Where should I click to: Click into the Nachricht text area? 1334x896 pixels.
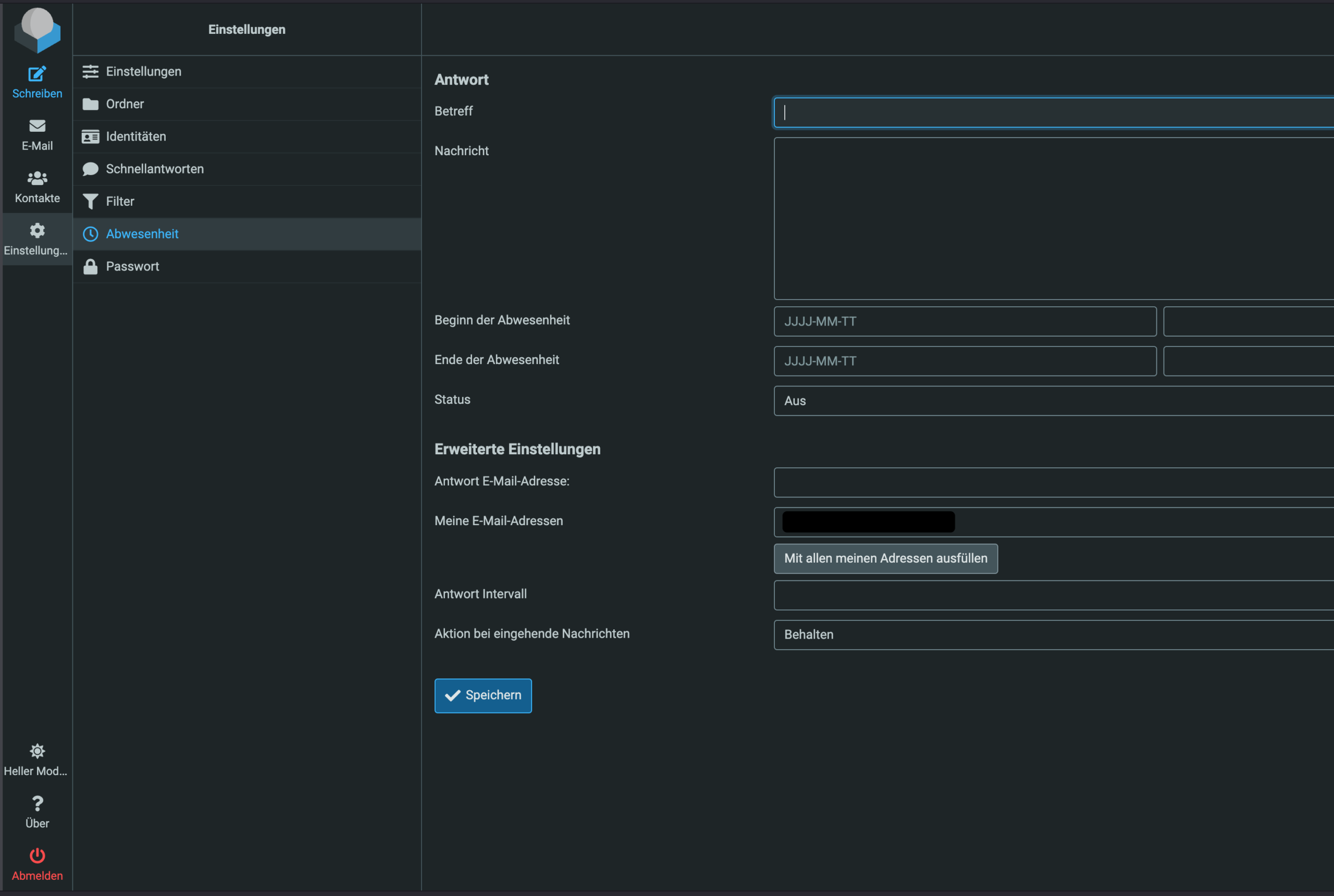1053,218
